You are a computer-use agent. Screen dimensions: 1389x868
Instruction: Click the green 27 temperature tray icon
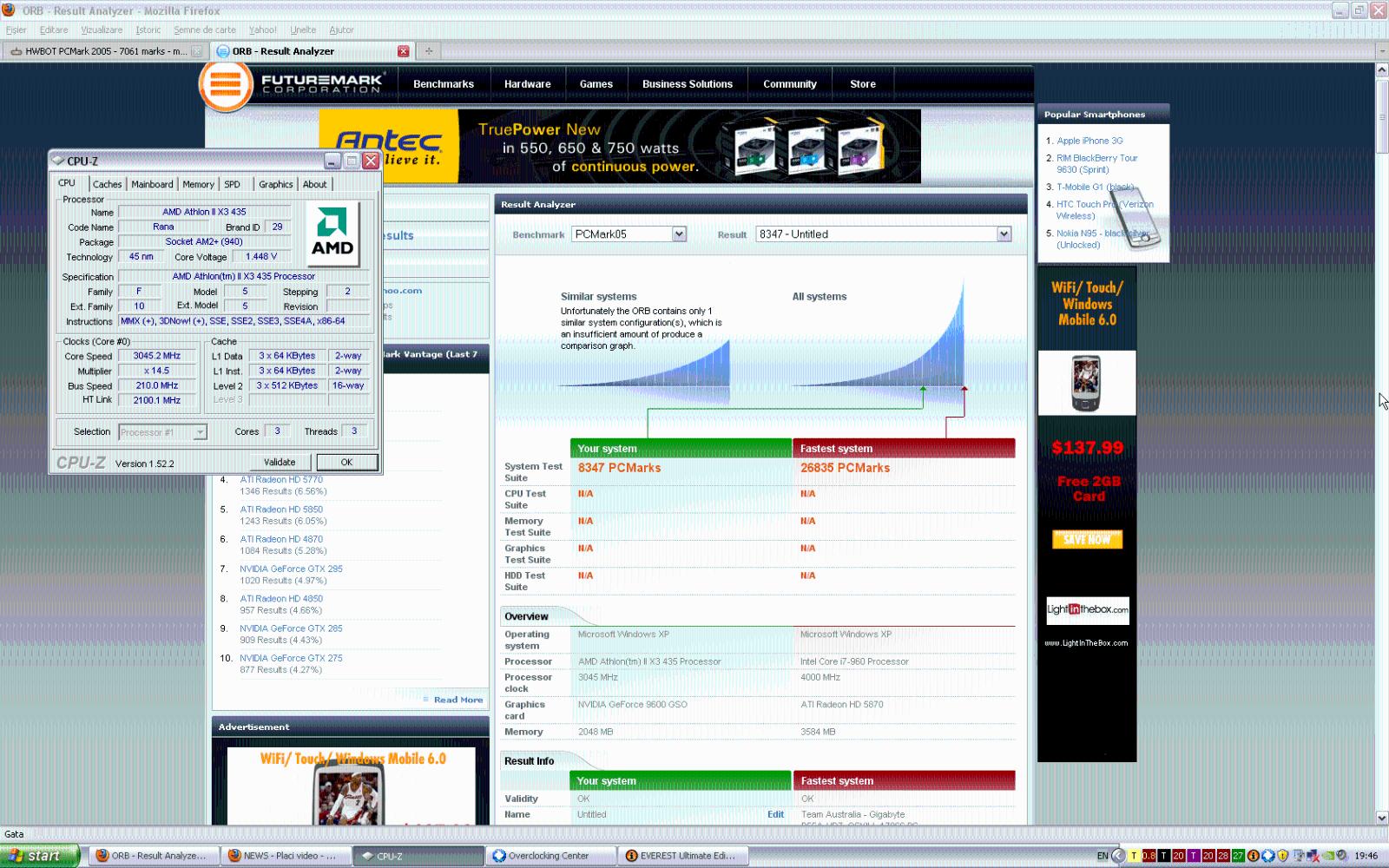click(1238, 856)
